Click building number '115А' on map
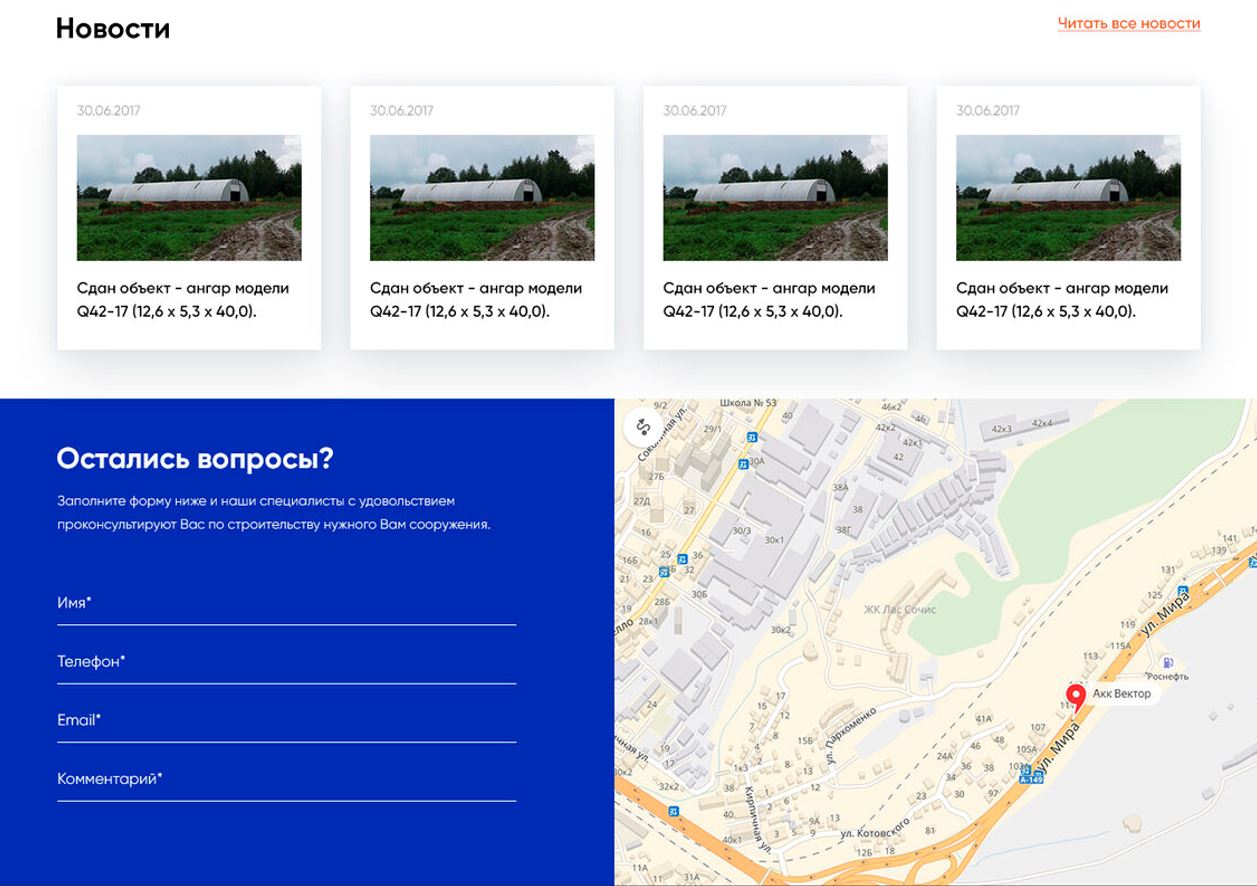The height and width of the screenshot is (886, 1257). (x=1120, y=646)
